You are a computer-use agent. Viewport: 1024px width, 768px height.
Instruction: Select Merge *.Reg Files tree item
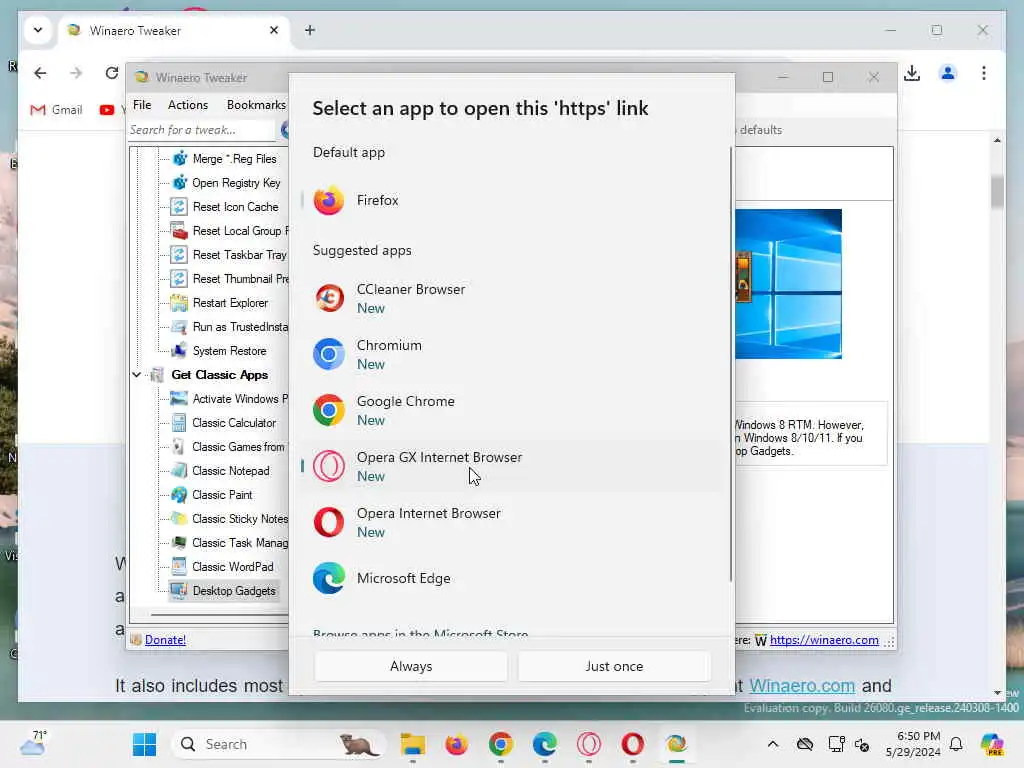[x=234, y=159]
